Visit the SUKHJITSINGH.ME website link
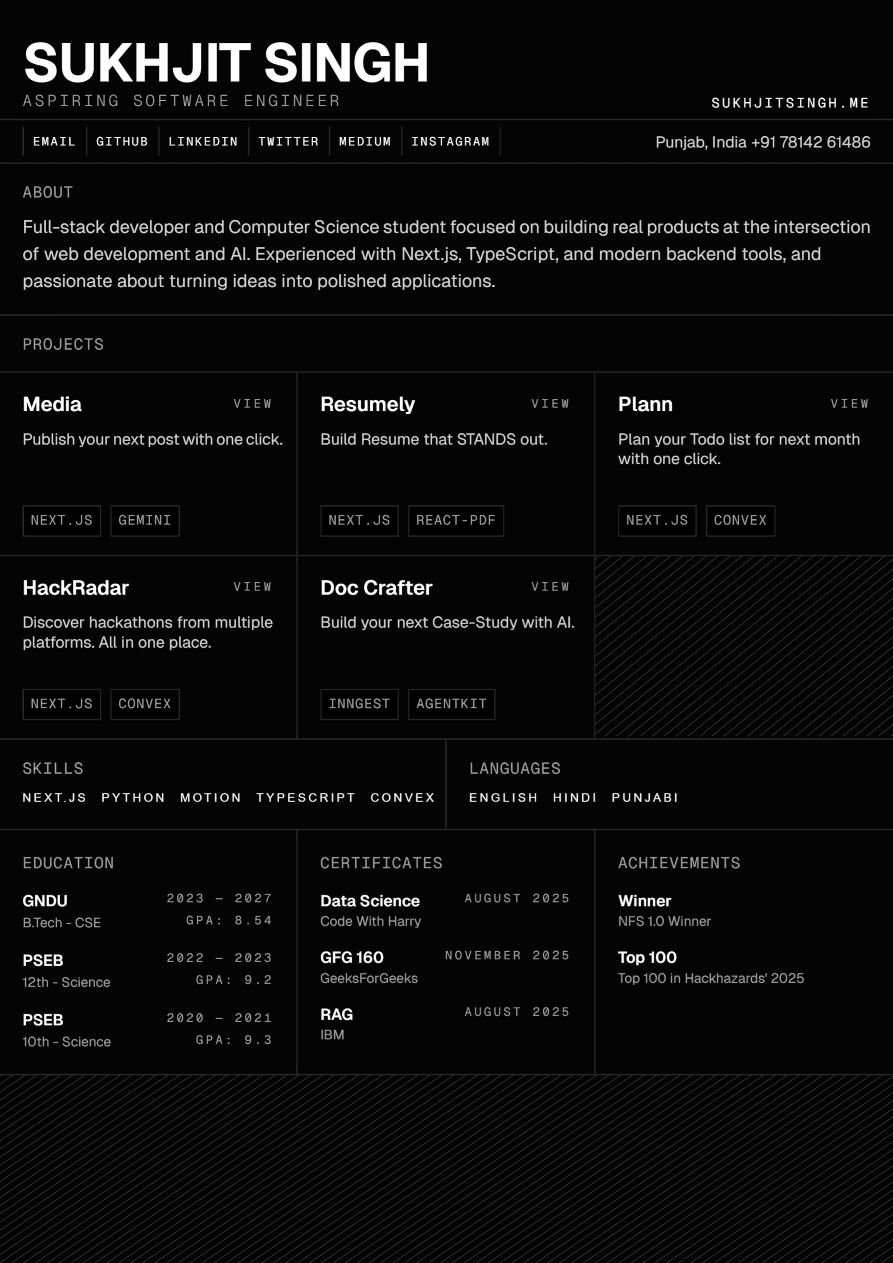The width and height of the screenshot is (893, 1263). (x=790, y=103)
